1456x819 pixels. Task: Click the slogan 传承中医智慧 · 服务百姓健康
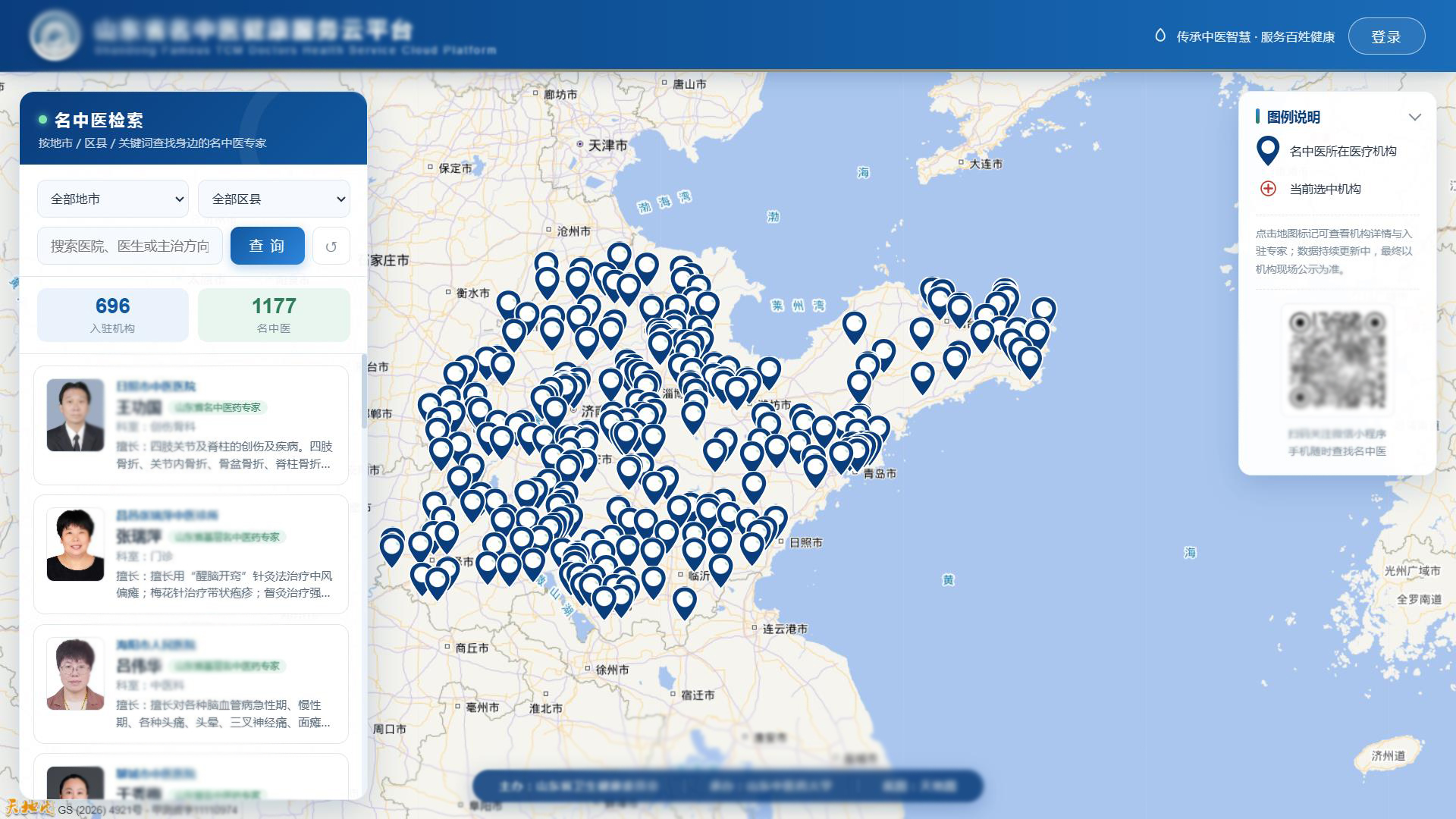[x=1255, y=36]
